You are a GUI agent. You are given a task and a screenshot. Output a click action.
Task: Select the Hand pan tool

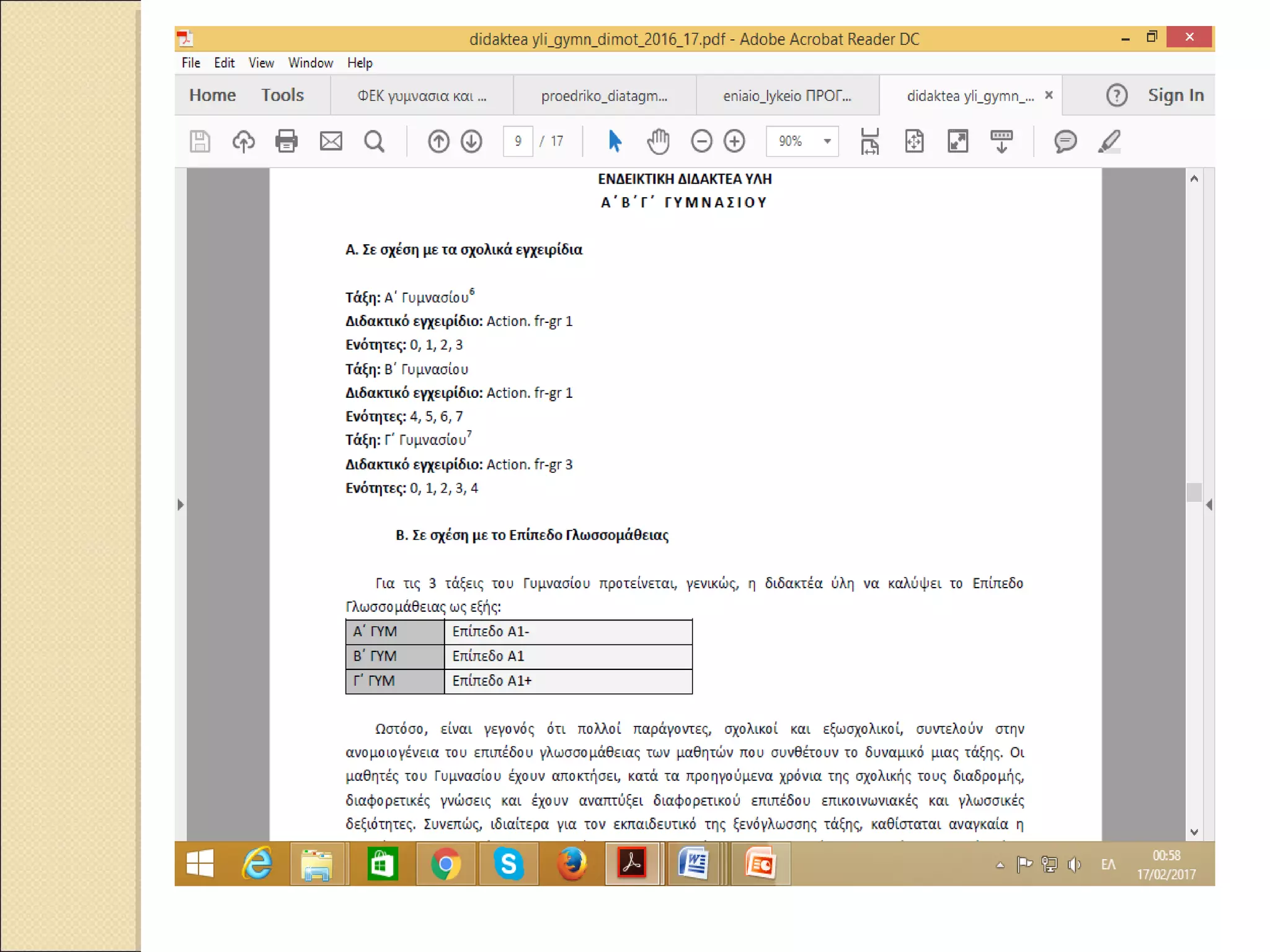click(658, 141)
